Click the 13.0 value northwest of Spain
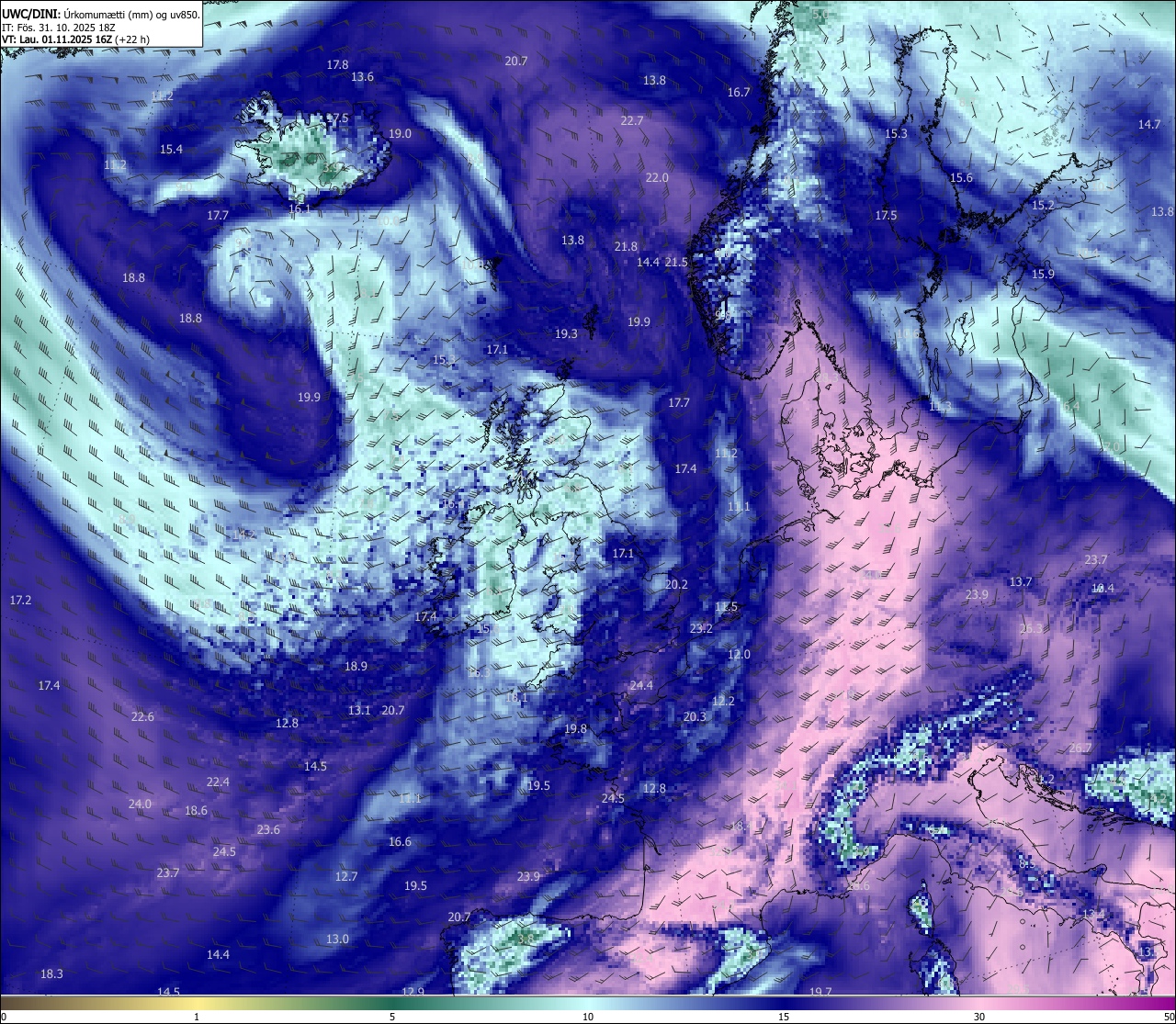The height and width of the screenshot is (1024, 1176). click(337, 939)
